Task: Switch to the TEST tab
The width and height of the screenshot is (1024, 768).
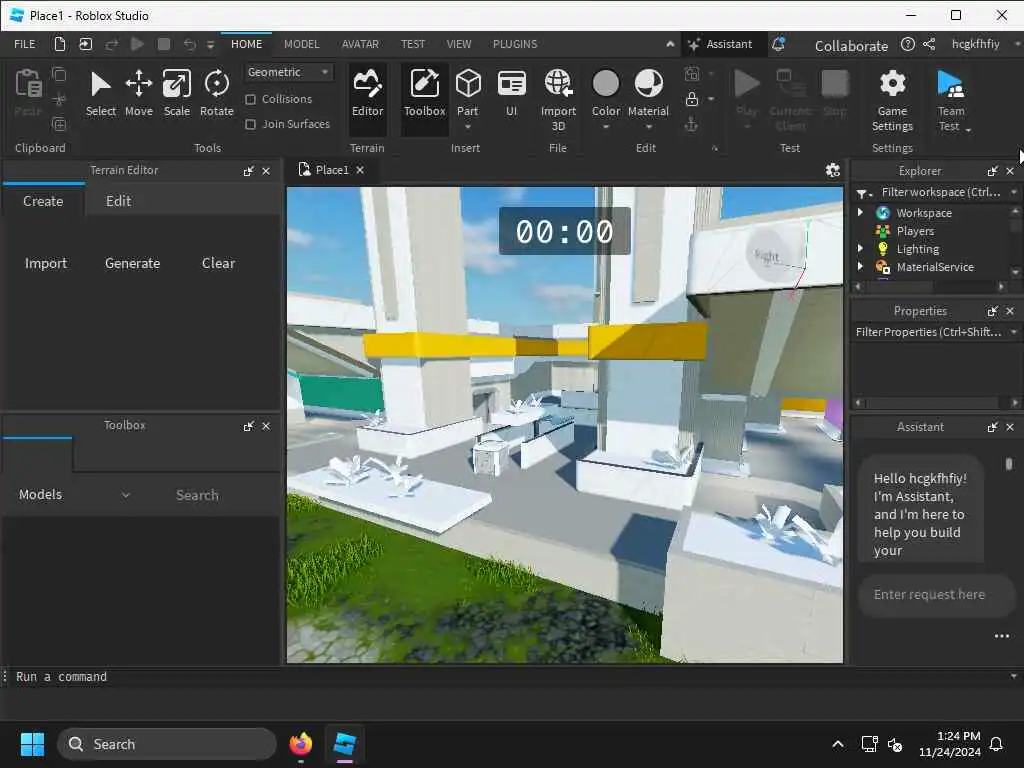Action: pyautogui.click(x=413, y=44)
